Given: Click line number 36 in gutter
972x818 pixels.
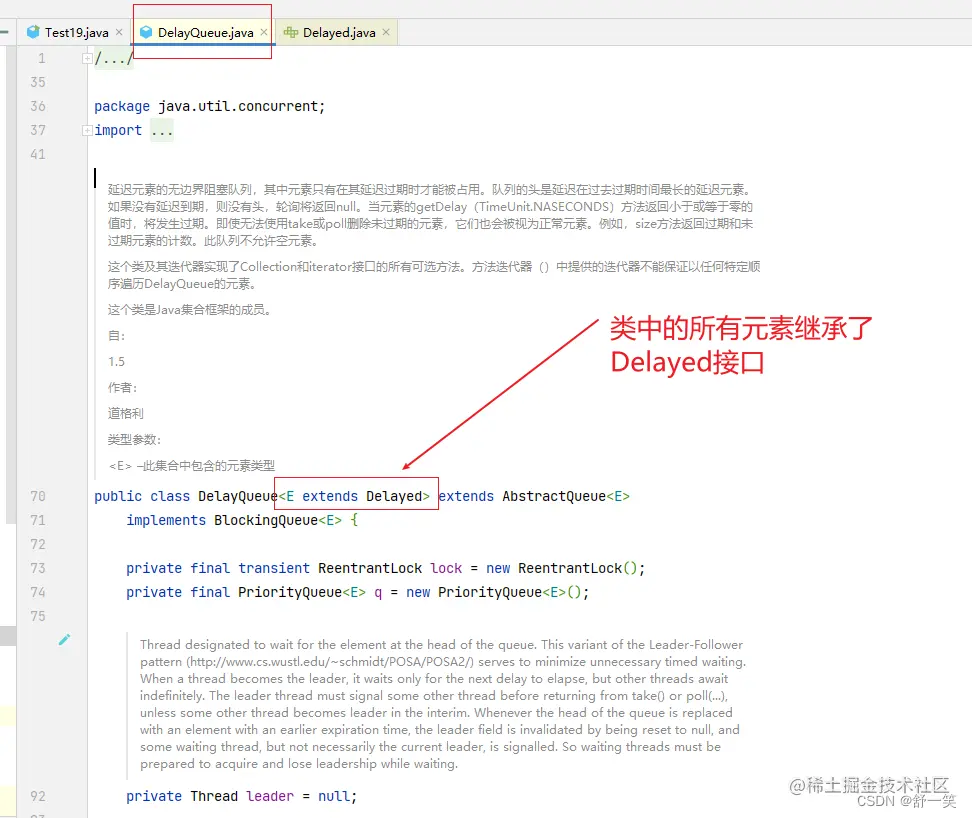Looking at the screenshot, I should pyautogui.click(x=38, y=106).
